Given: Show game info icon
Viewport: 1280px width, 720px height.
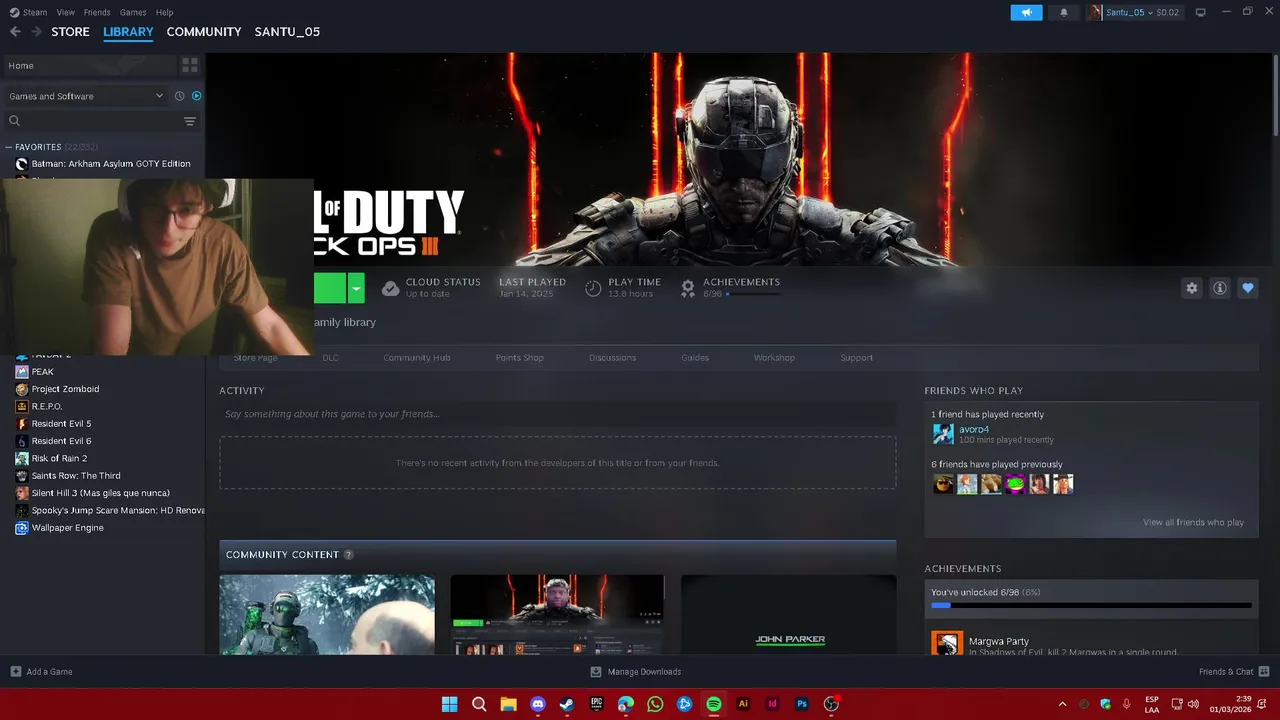Looking at the screenshot, I should [1219, 288].
